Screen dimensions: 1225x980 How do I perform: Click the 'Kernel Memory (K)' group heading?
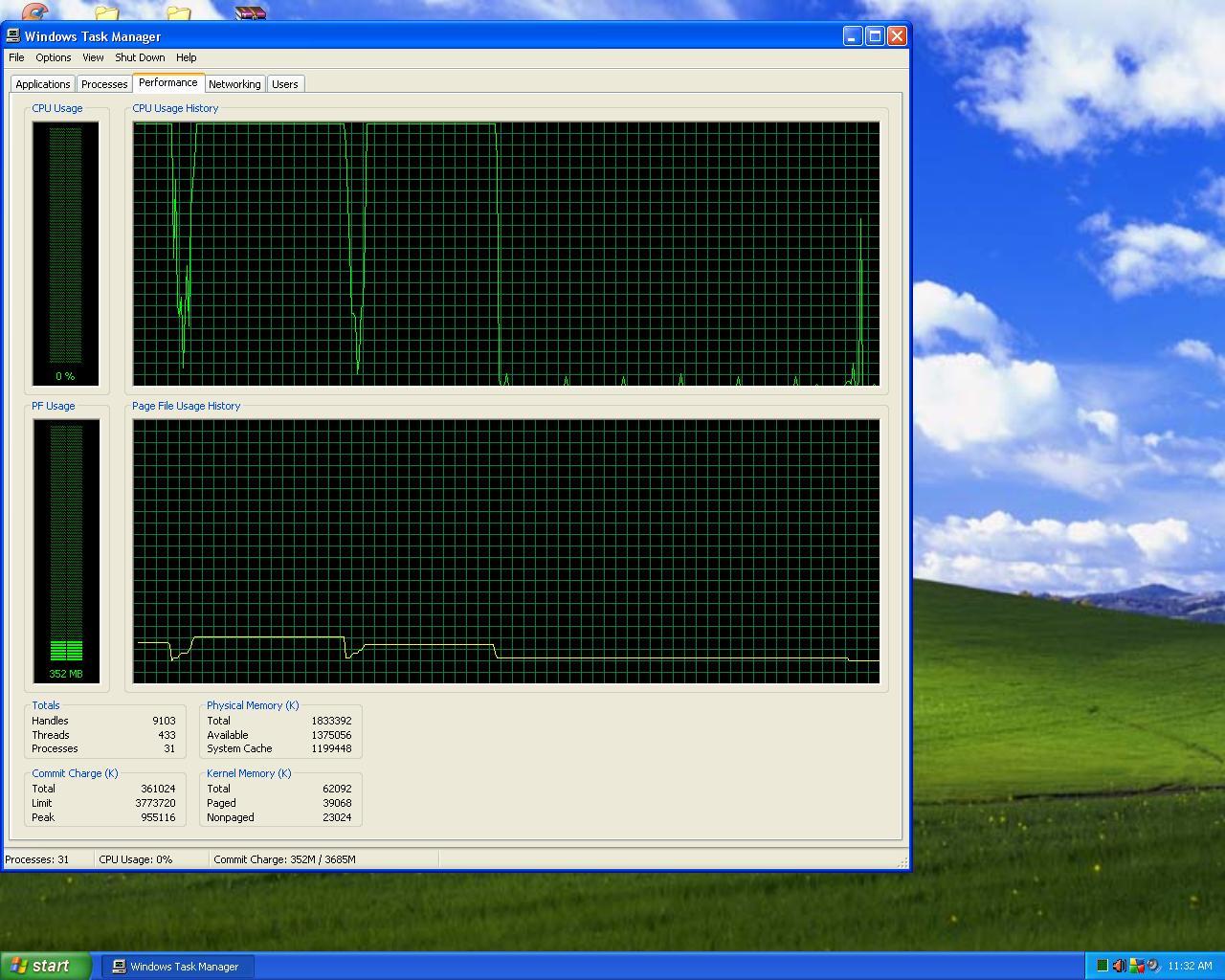coord(249,773)
